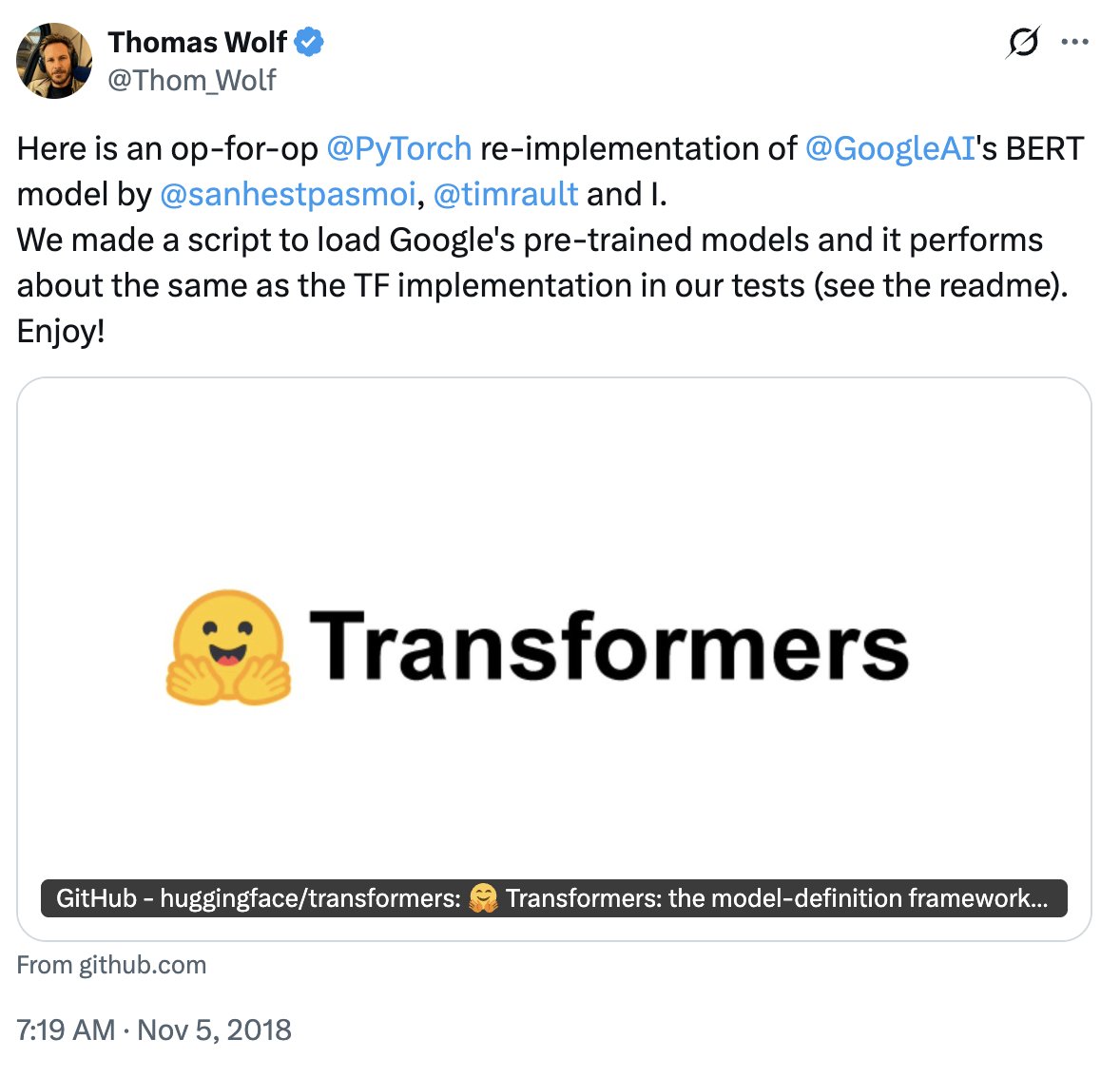Visit the @timrault profile mention

(x=506, y=194)
